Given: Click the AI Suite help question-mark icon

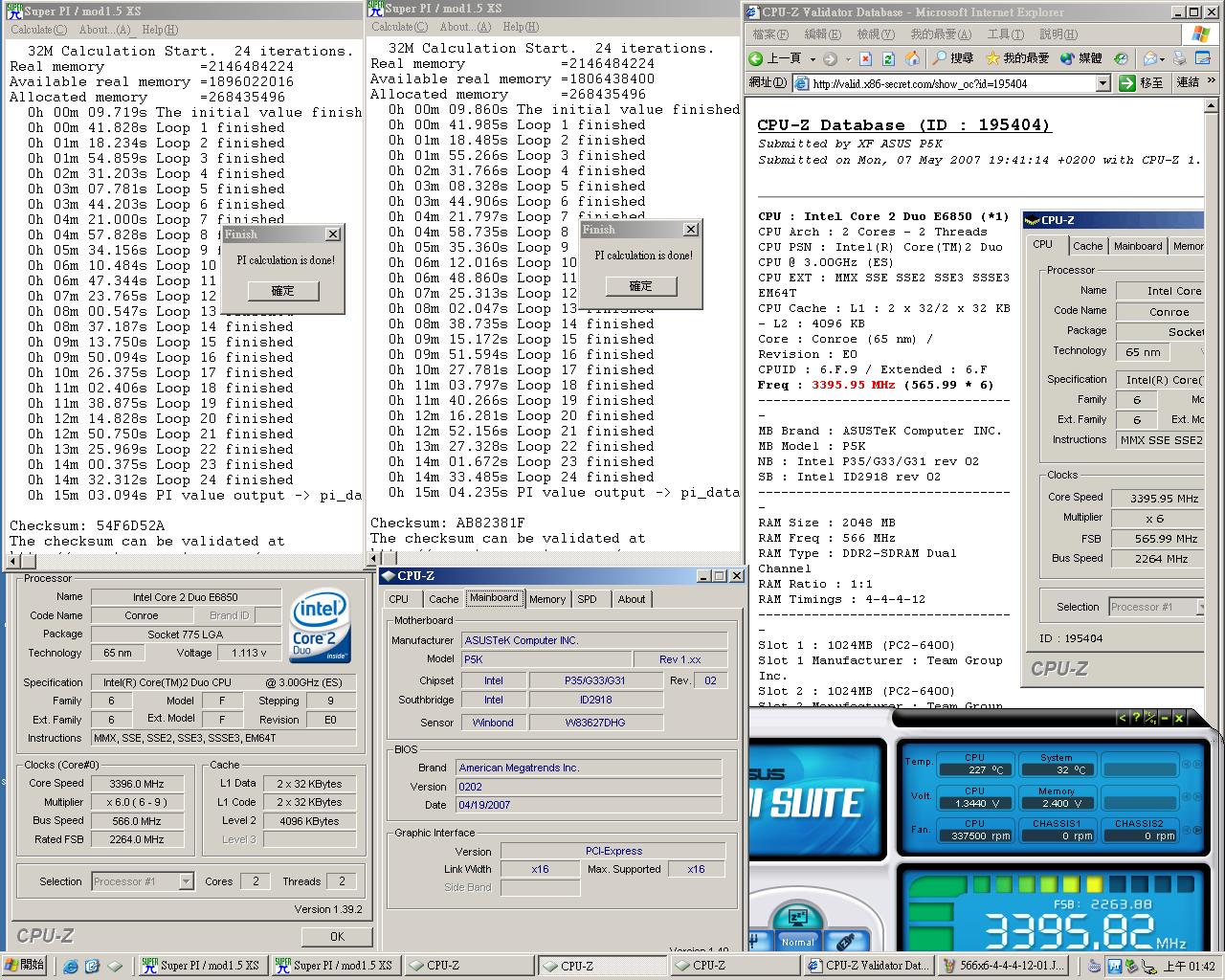Looking at the screenshot, I should pyautogui.click(x=1136, y=718).
